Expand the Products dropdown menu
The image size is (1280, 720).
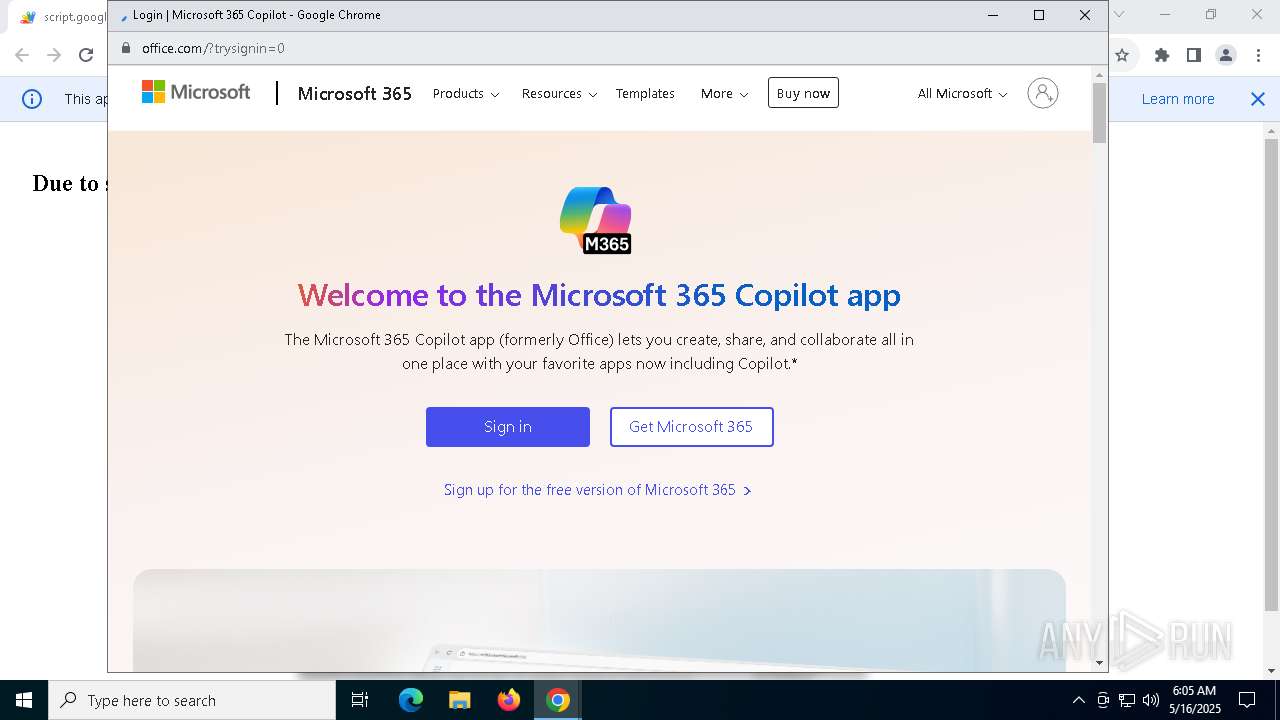(x=466, y=93)
